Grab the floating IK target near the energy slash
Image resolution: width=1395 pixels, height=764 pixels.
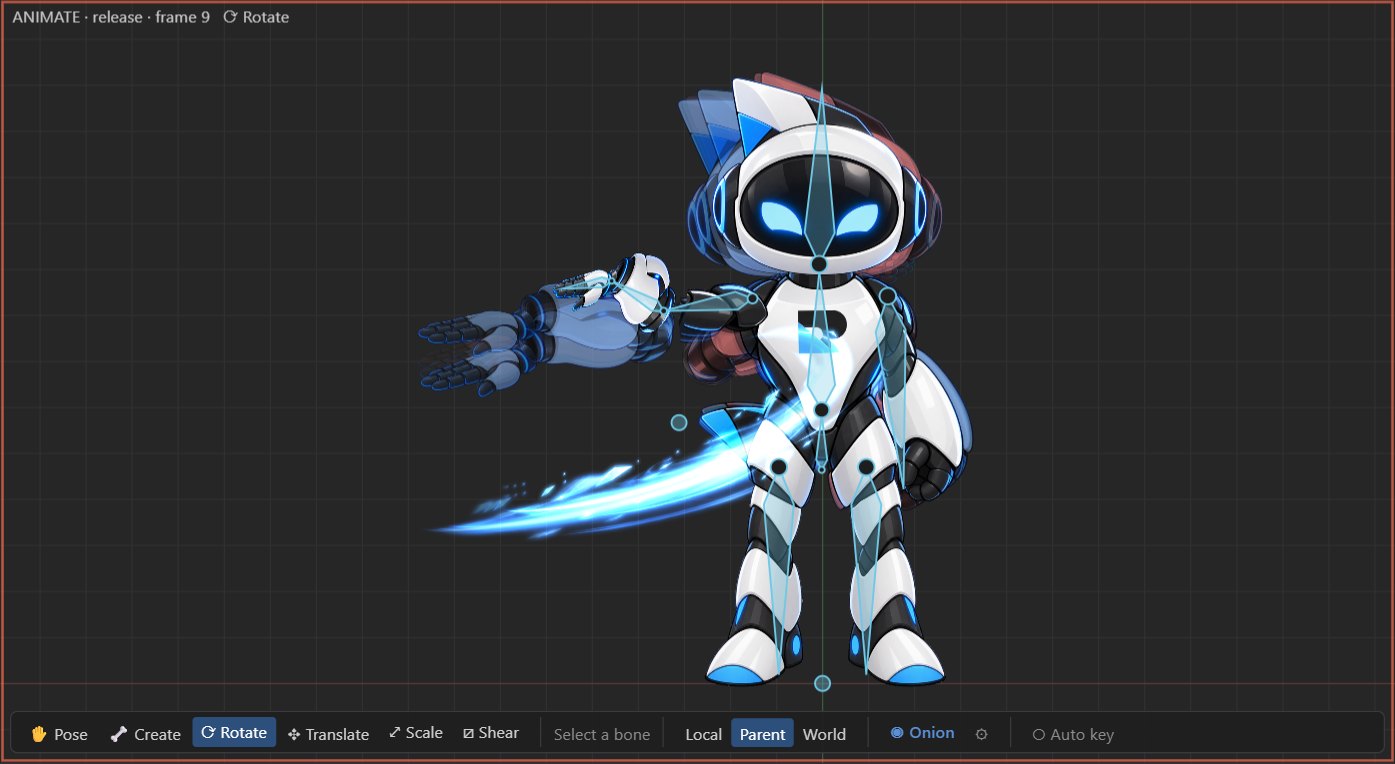[679, 423]
